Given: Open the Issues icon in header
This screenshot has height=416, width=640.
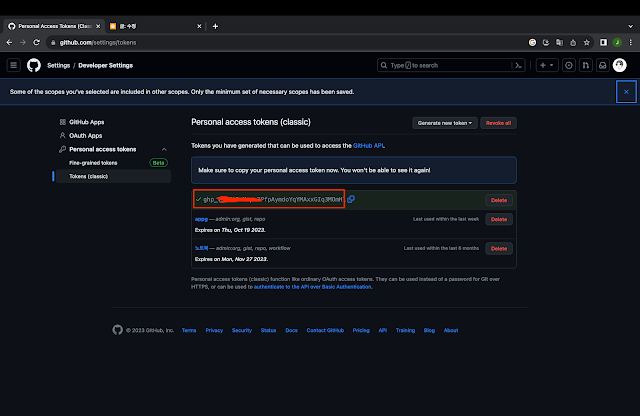Looking at the screenshot, I should click(569, 65).
